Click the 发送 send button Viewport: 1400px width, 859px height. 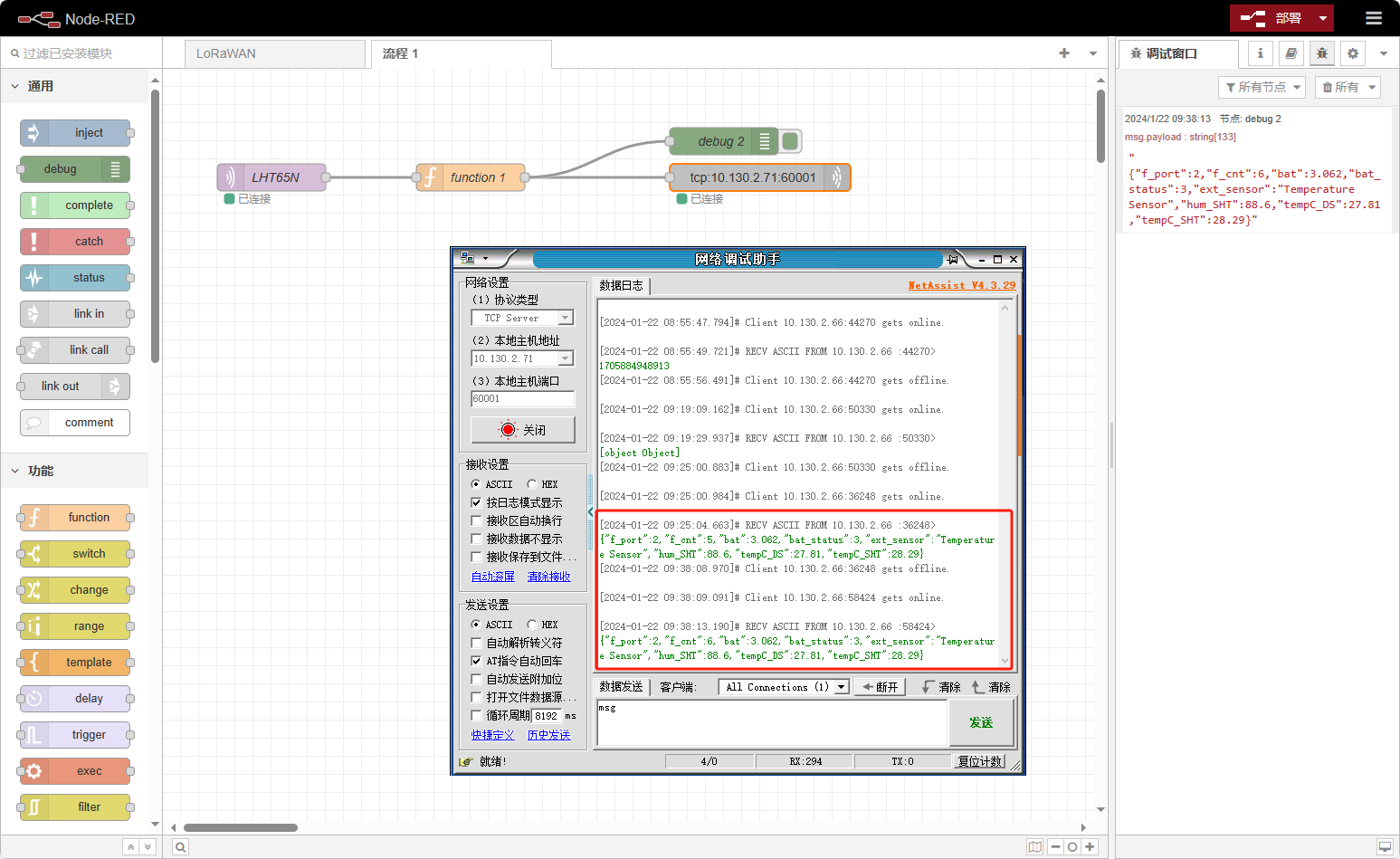(981, 722)
